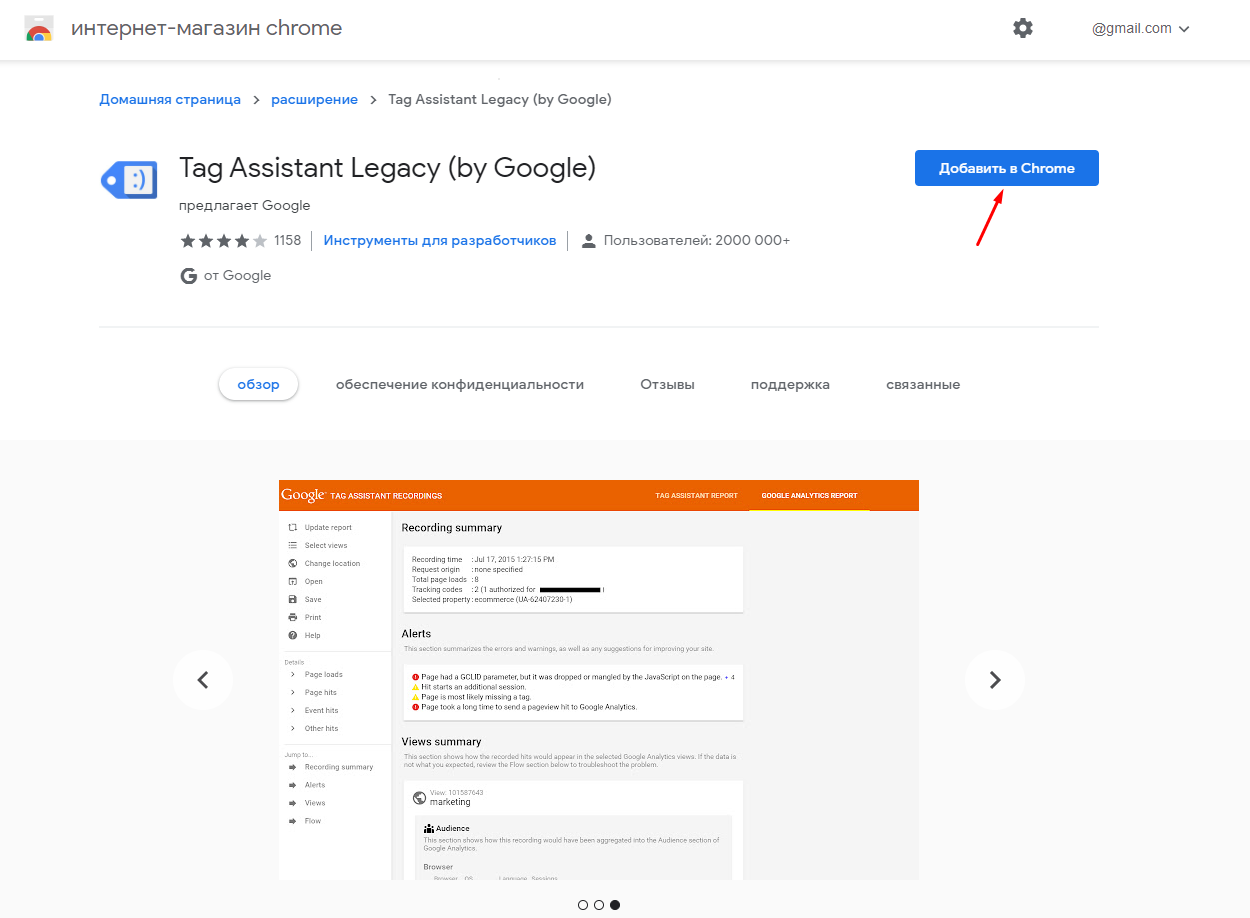Switch to the поддержка tab
Screen dimensions: 1250x918
[x=790, y=385]
